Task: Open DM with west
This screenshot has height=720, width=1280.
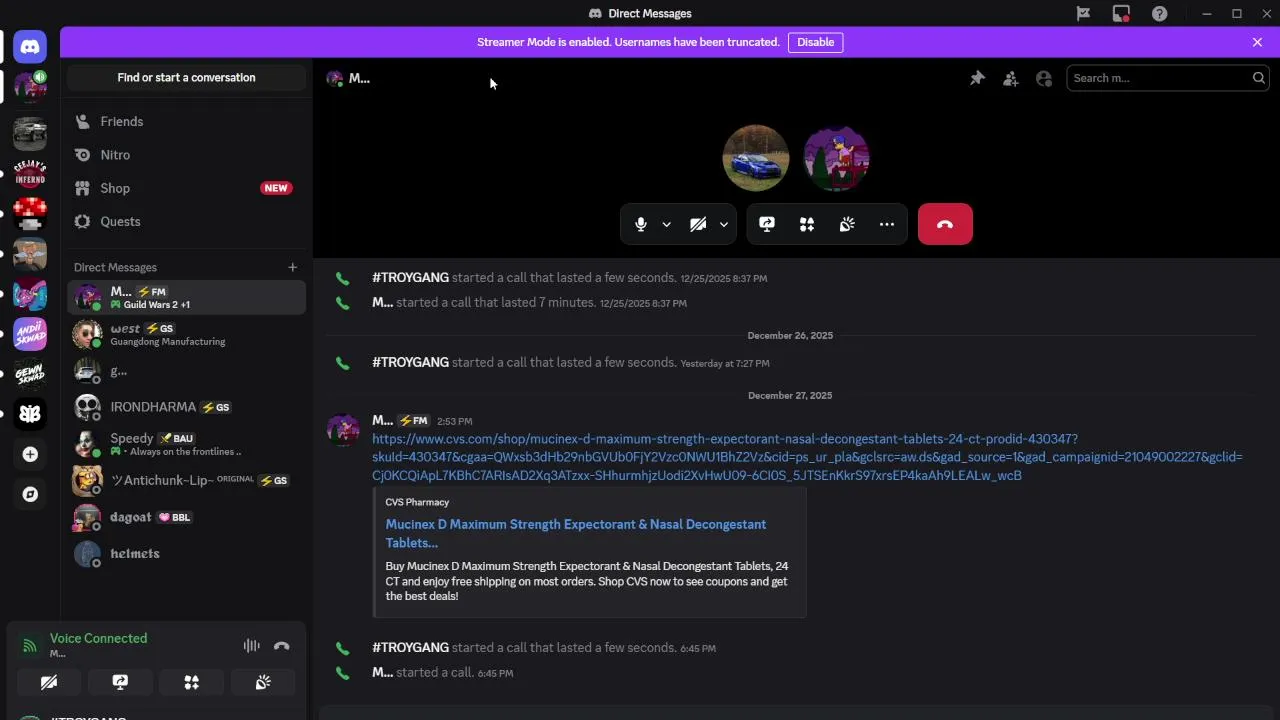Action: (x=186, y=334)
